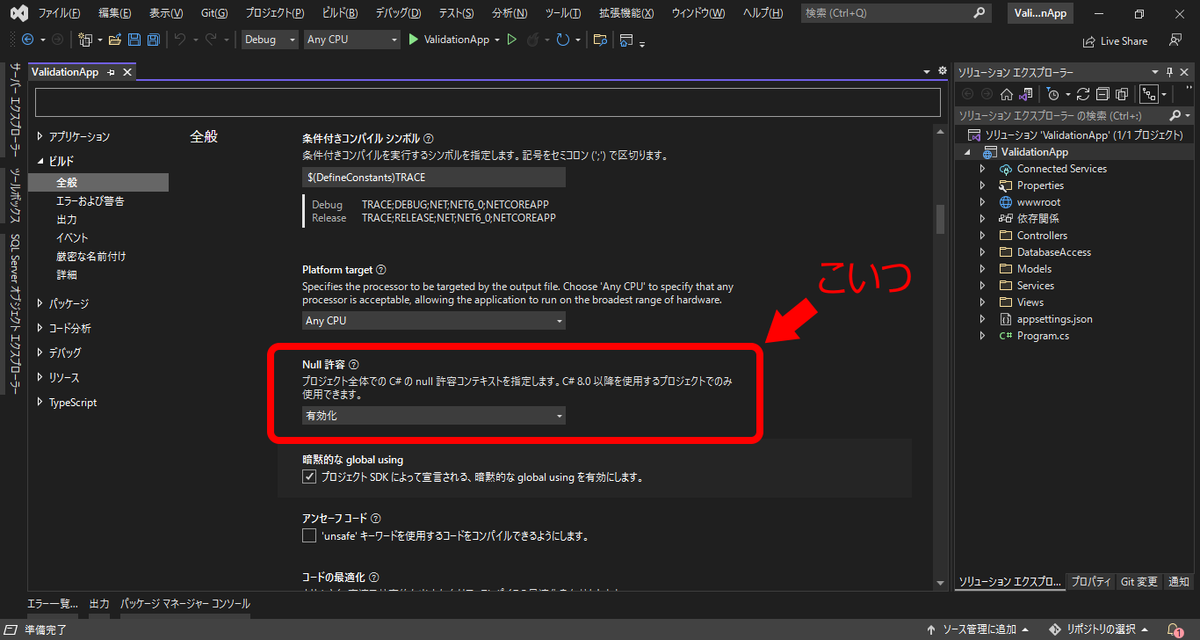
Task: Toggle the 暗黙的な global using checkbox
Action: point(309,477)
